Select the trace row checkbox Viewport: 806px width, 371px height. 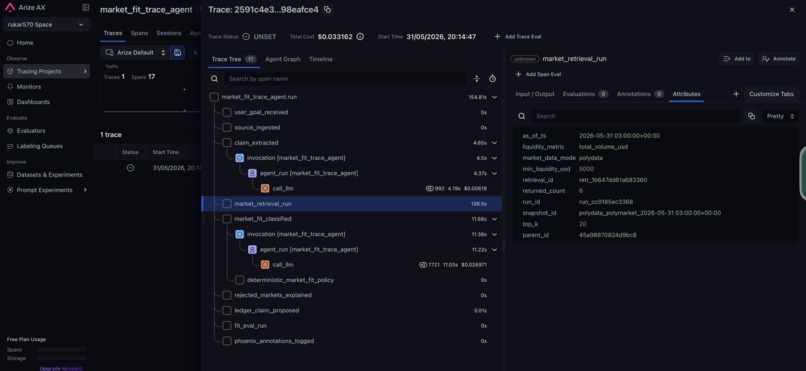(104, 168)
